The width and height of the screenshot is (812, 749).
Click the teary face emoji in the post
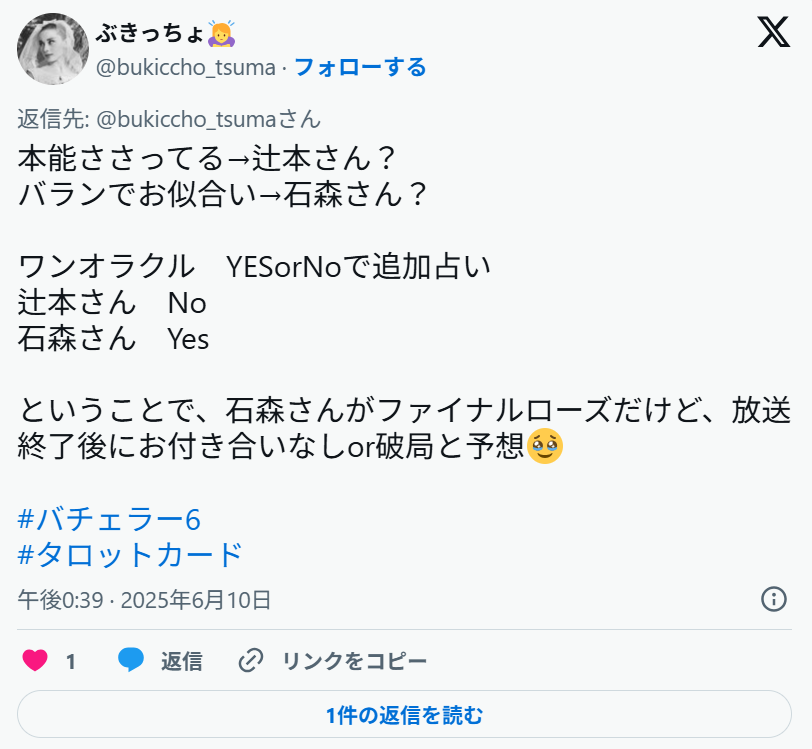[545, 445]
